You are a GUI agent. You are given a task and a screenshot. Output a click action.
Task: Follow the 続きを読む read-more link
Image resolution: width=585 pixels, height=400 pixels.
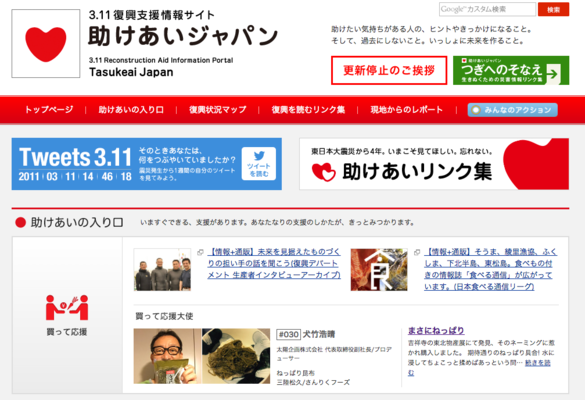point(538,363)
